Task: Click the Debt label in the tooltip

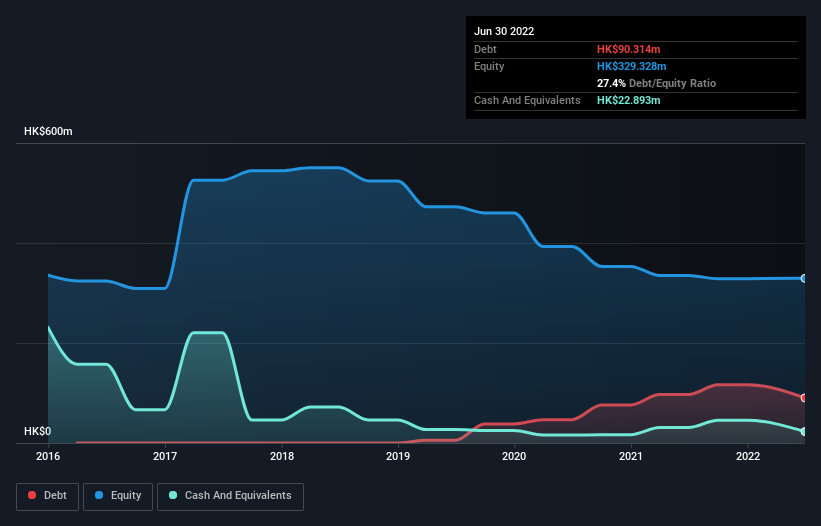Action: click(485, 49)
